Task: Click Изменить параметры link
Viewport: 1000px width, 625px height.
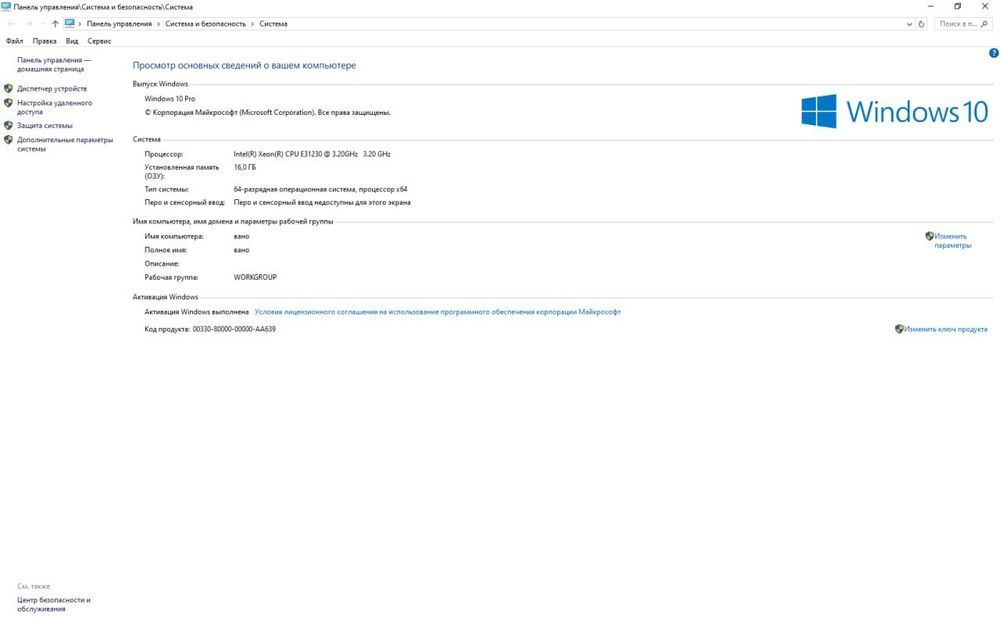Action: (953, 240)
